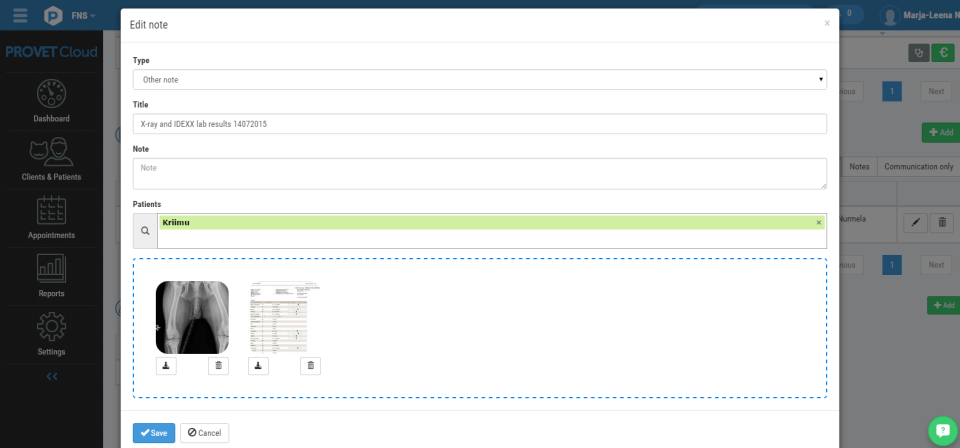
Task: Remove Kriimu from the Patients field
Action: click(819, 223)
